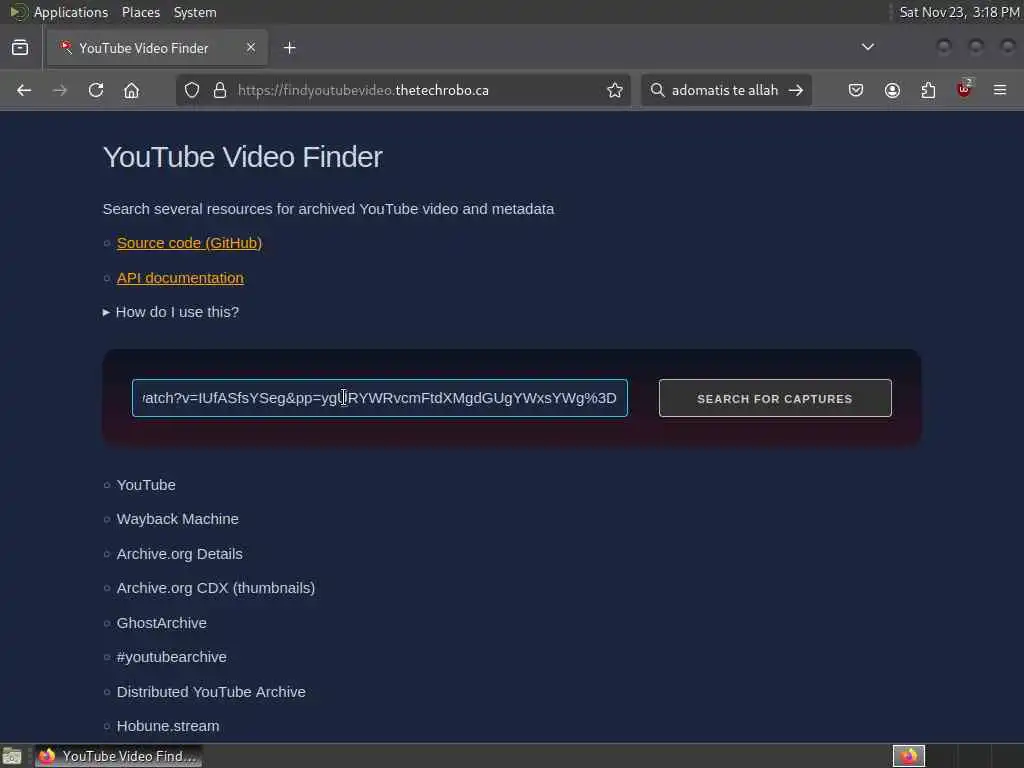Click the browser address bar
Screen dimensions: 1024x768
(404, 90)
